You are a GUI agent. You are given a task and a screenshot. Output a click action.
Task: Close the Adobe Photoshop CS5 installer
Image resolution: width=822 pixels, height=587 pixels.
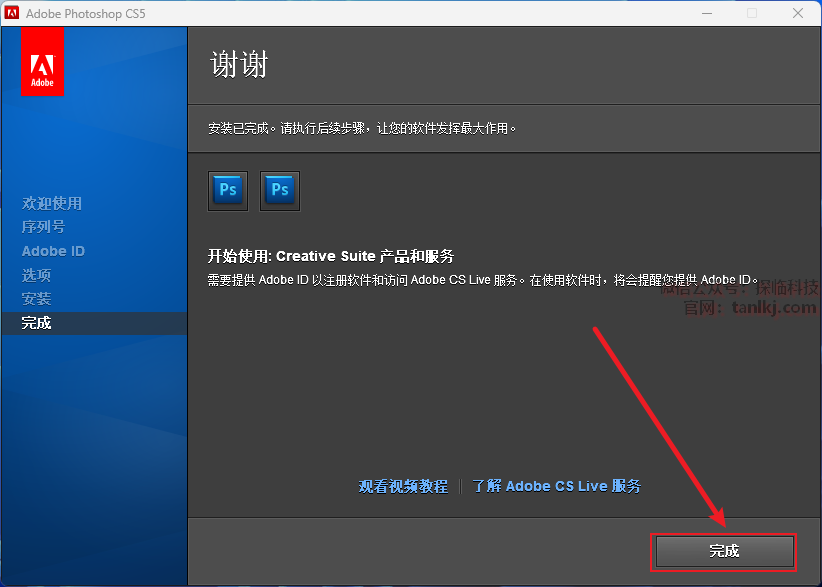798,13
